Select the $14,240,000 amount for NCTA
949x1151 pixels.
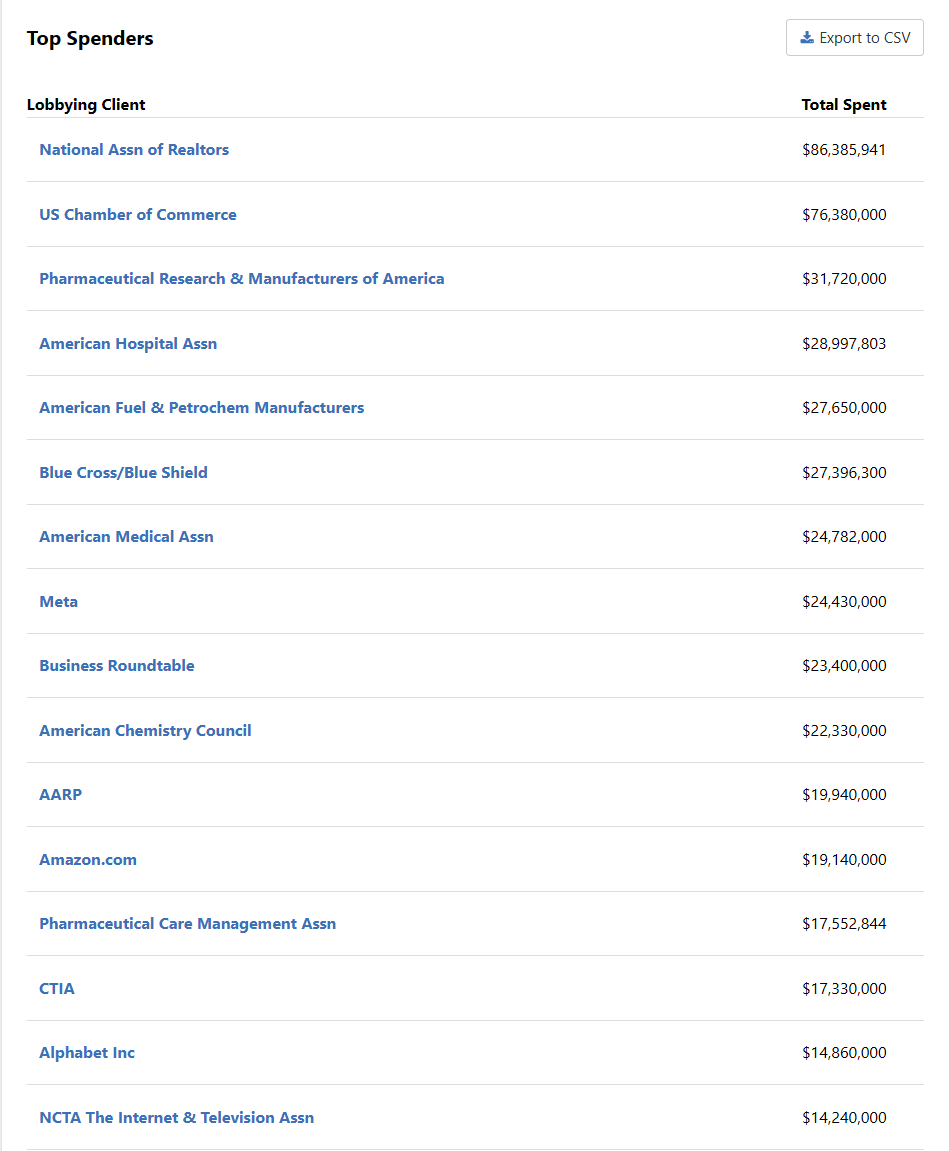(x=844, y=1117)
